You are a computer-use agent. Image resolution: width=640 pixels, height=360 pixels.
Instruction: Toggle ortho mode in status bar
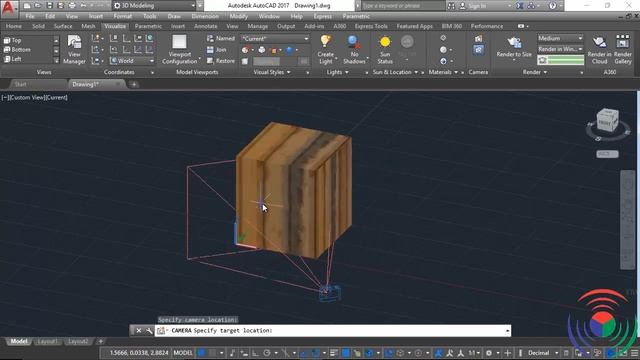tap(255, 353)
